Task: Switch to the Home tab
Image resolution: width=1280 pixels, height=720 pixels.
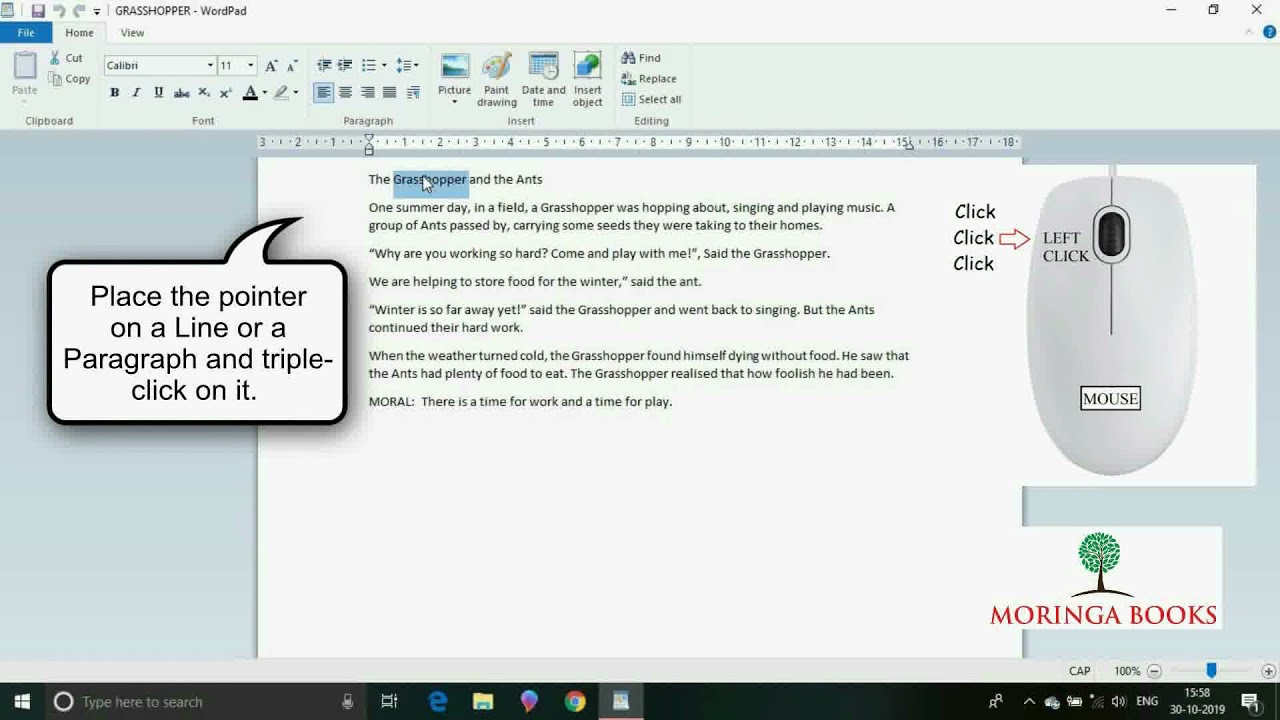Action: tap(79, 33)
